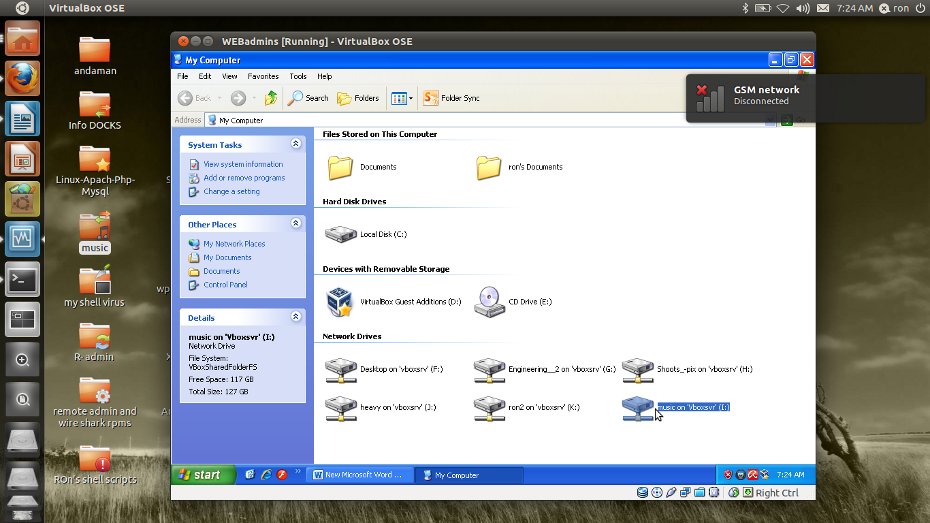Select Local Disk (C:) drive icon
The image size is (930, 523).
point(341,234)
